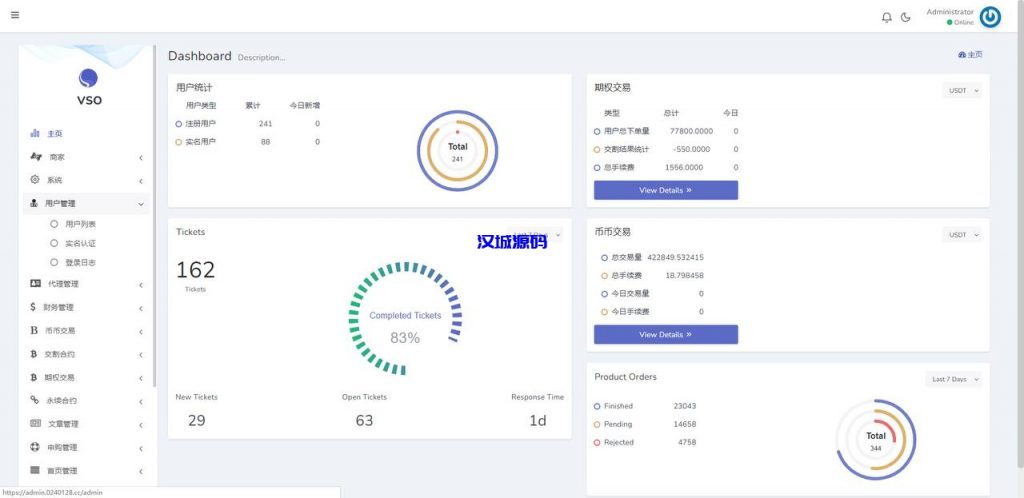This screenshot has width=1024, height=498.
Task: Click the 用户统计 Total 241 donut chart
Action: coord(457,150)
